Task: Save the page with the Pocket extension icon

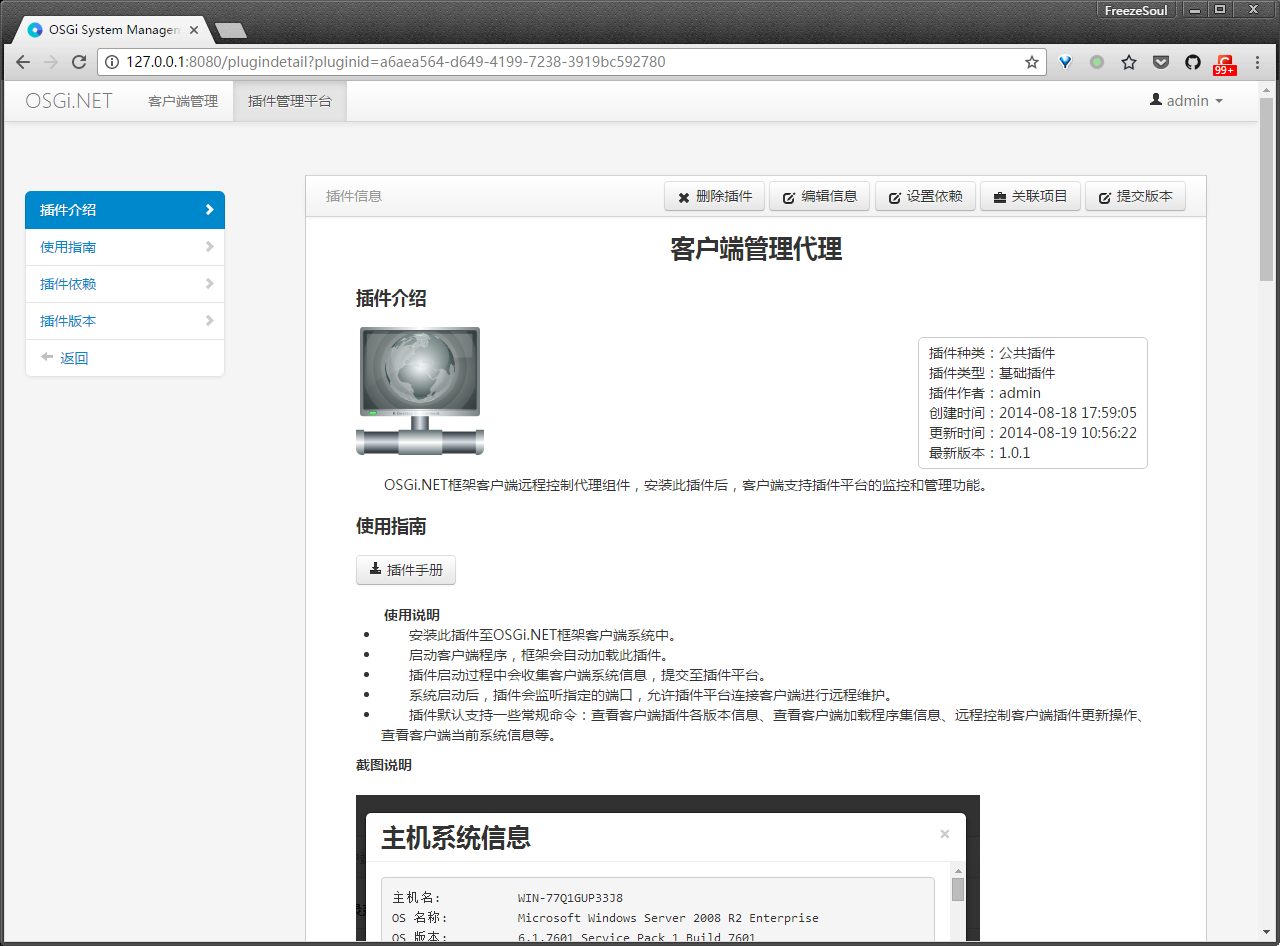Action: [1161, 62]
